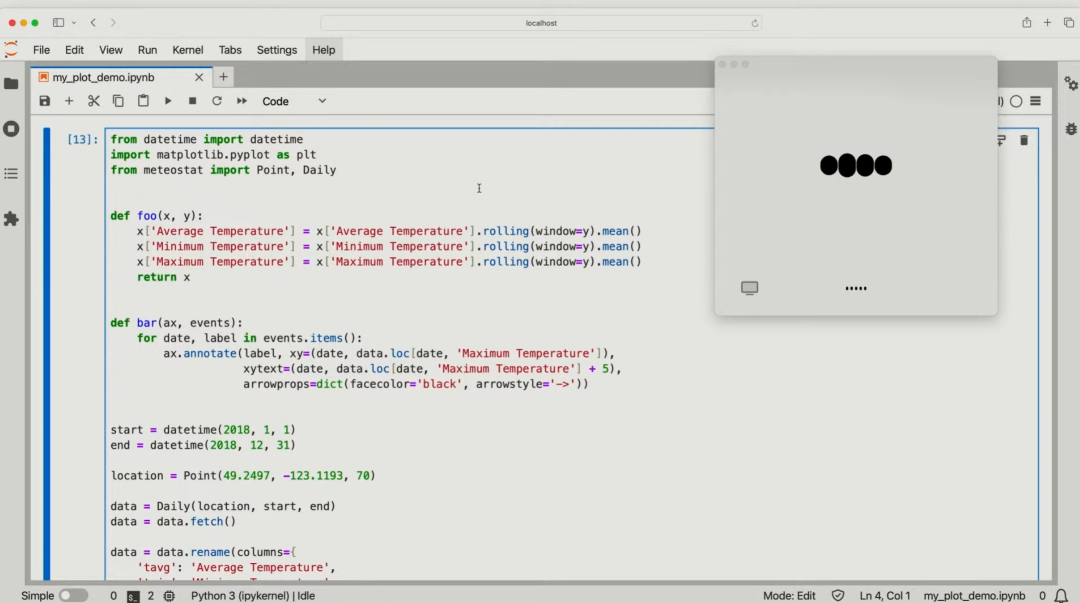
Task: Click the trusted notebook shield icon
Action: pos(838,595)
